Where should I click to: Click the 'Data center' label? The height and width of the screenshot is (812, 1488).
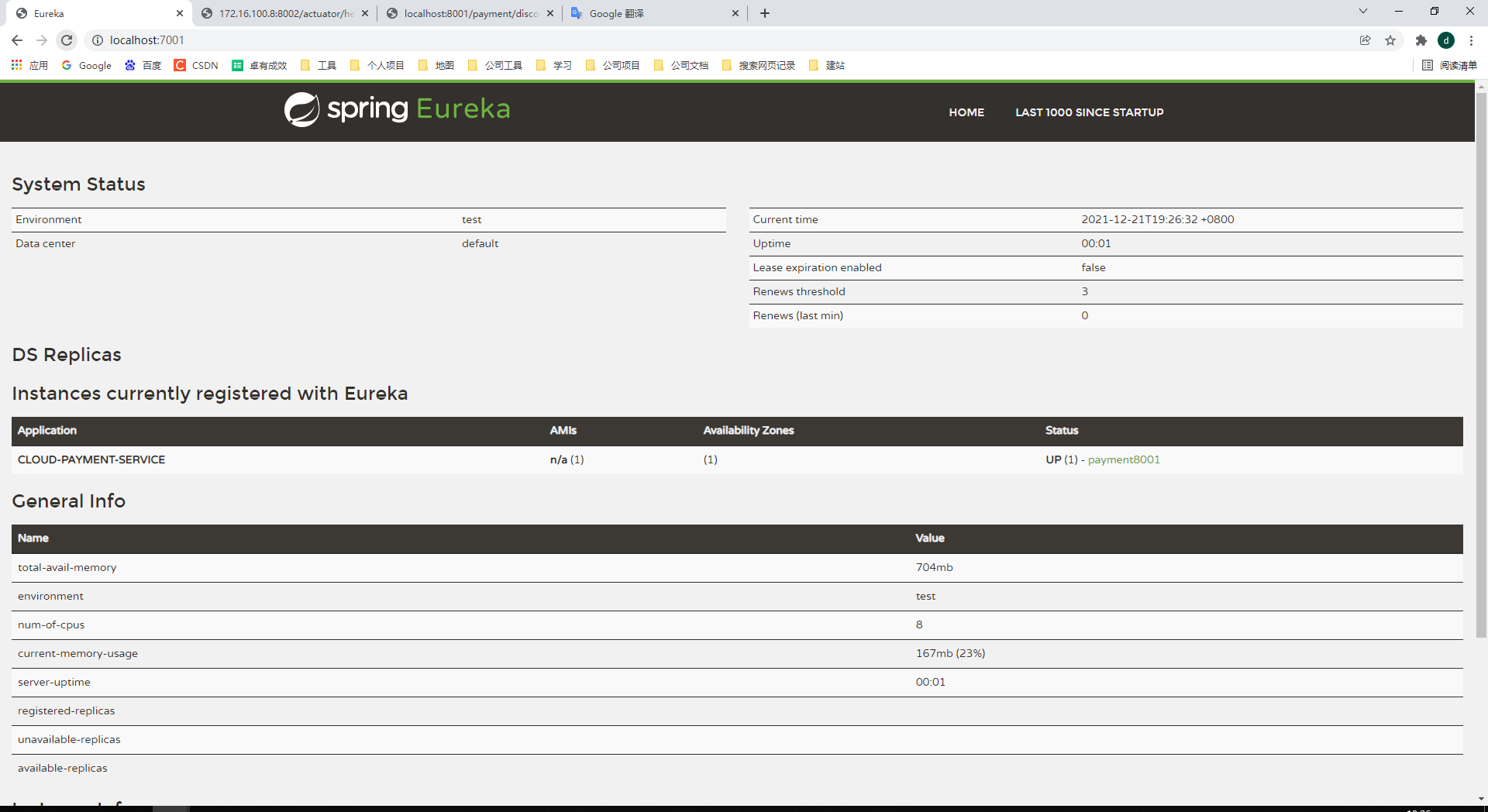(x=46, y=243)
